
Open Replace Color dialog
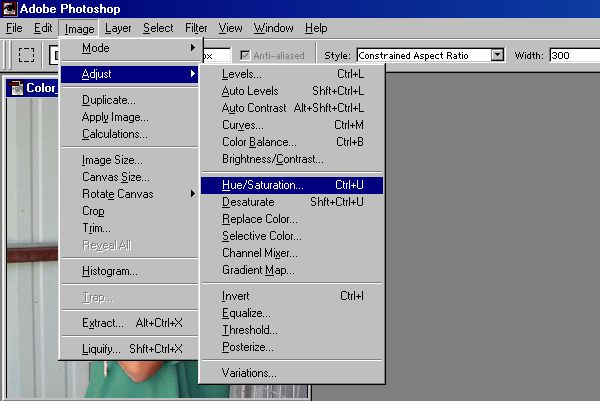point(292,219)
